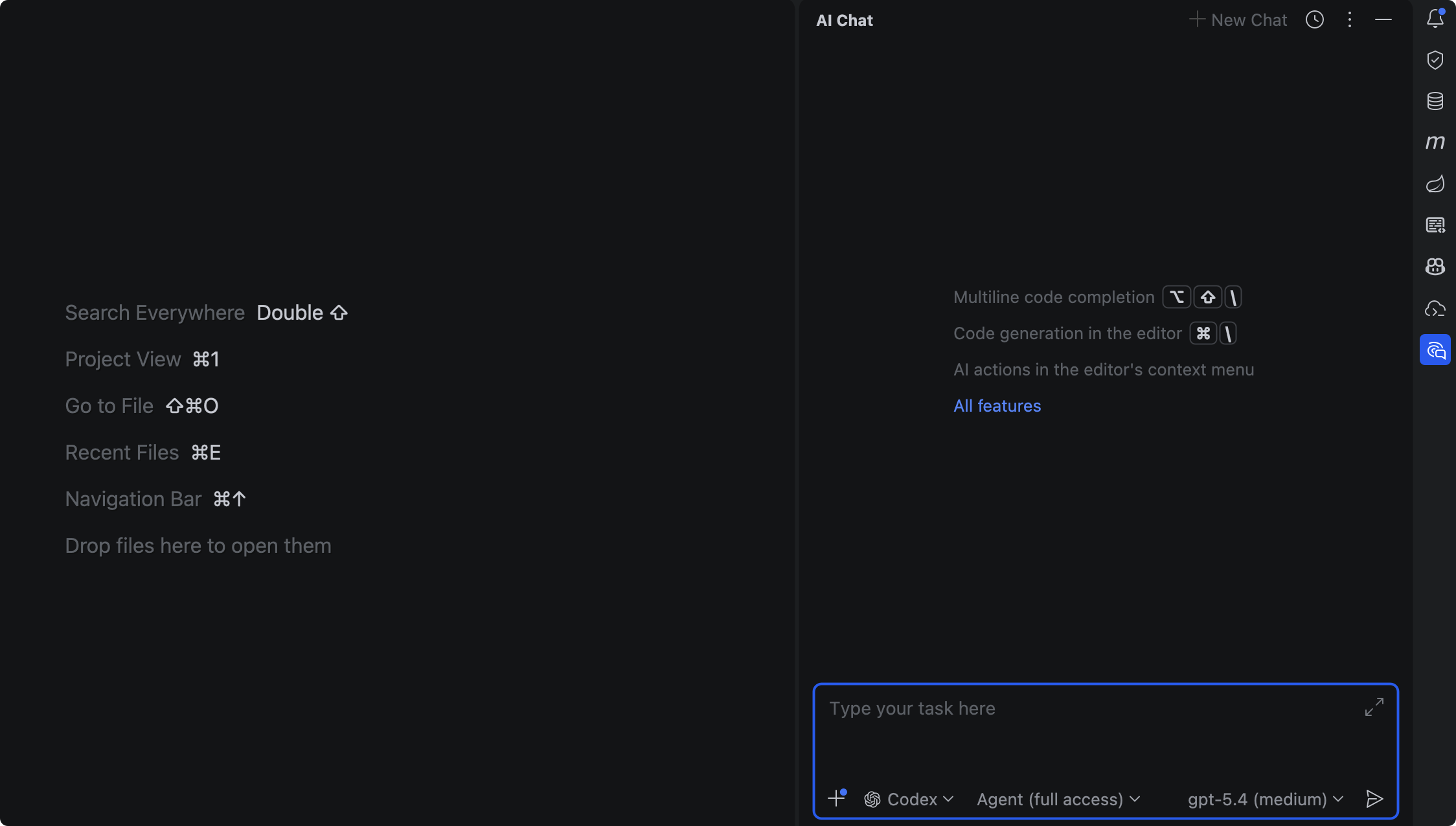Open the cloud terminal tool window
The height and width of the screenshot is (826, 1456).
[x=1435, y=309]
